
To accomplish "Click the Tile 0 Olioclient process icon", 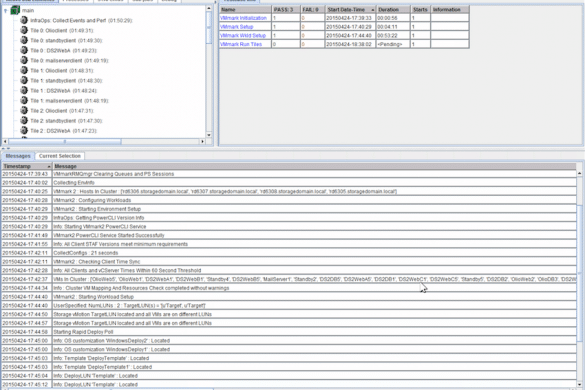I will [24, 30].
